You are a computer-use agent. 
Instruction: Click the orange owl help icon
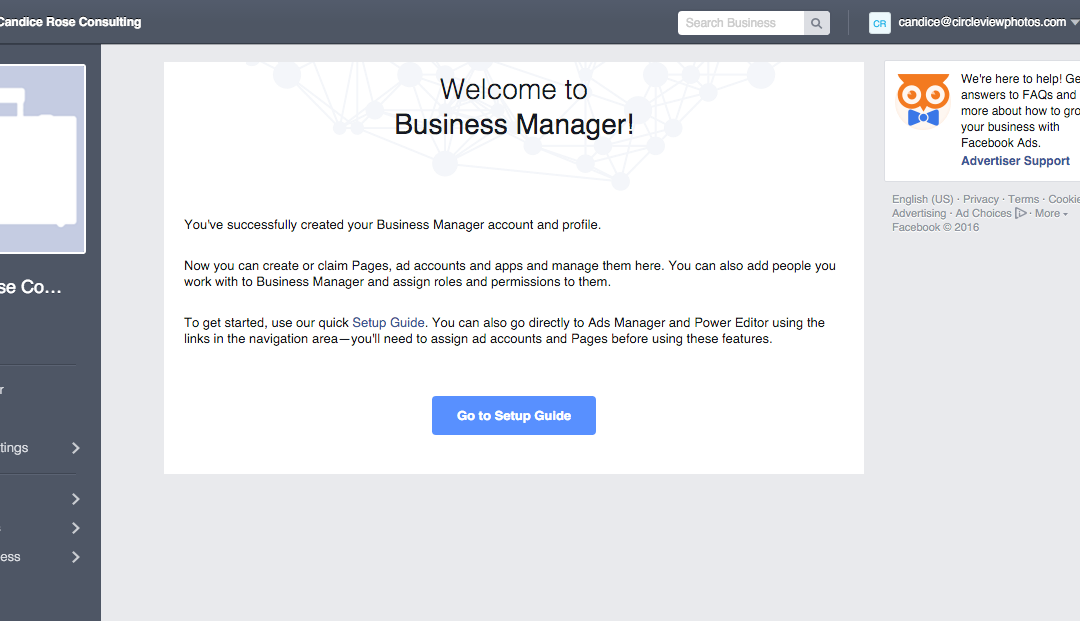click(x=922, y=102)
